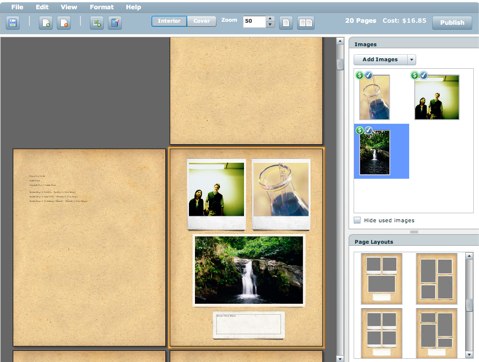Click the blank page above the photo page
Viewport: 479px width, 362px height.
[x=246, y=91]
